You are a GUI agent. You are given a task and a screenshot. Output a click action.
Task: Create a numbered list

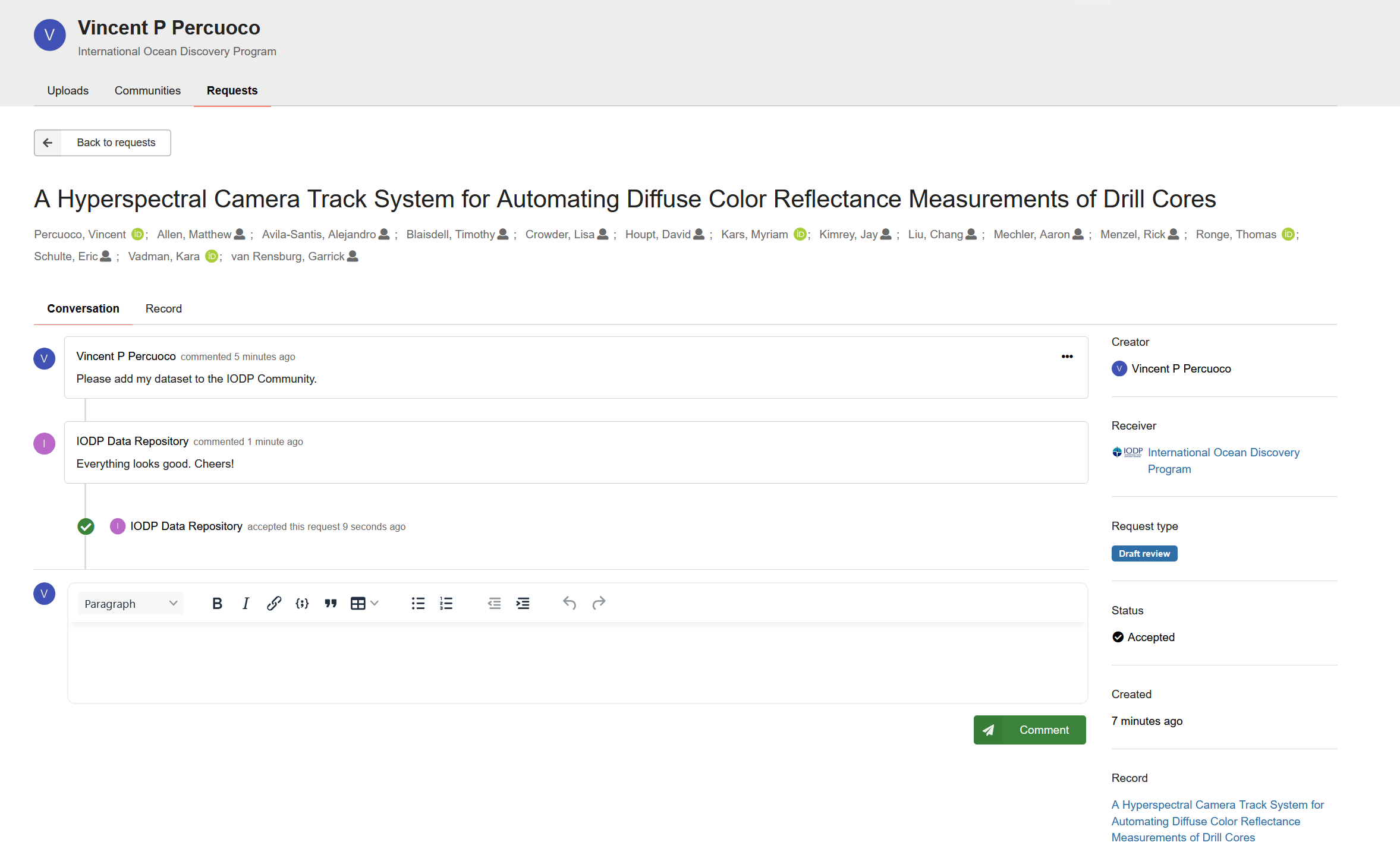(446, 604)
